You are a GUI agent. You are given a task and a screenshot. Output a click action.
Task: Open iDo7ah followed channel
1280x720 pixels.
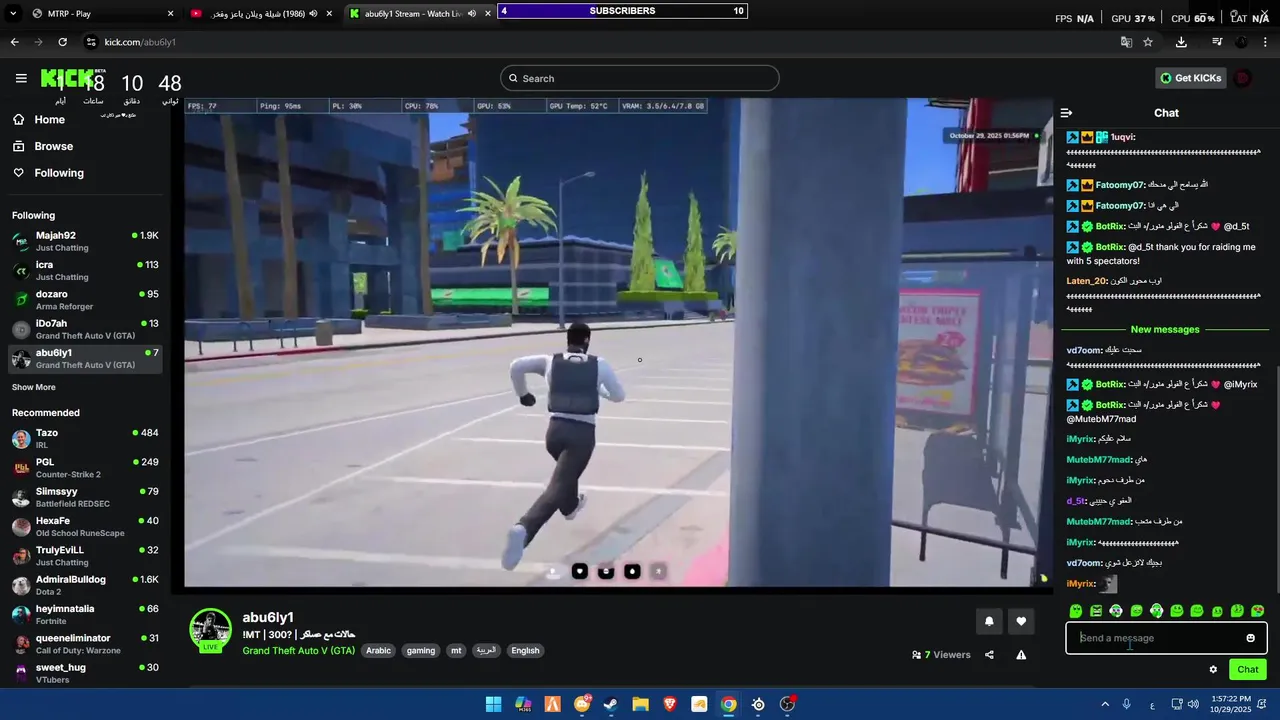point(85,329)
